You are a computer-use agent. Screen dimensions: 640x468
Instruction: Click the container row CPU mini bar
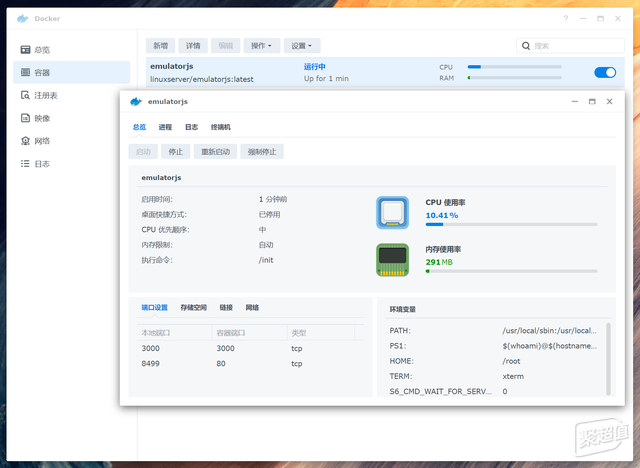click(x=515, y=67)
